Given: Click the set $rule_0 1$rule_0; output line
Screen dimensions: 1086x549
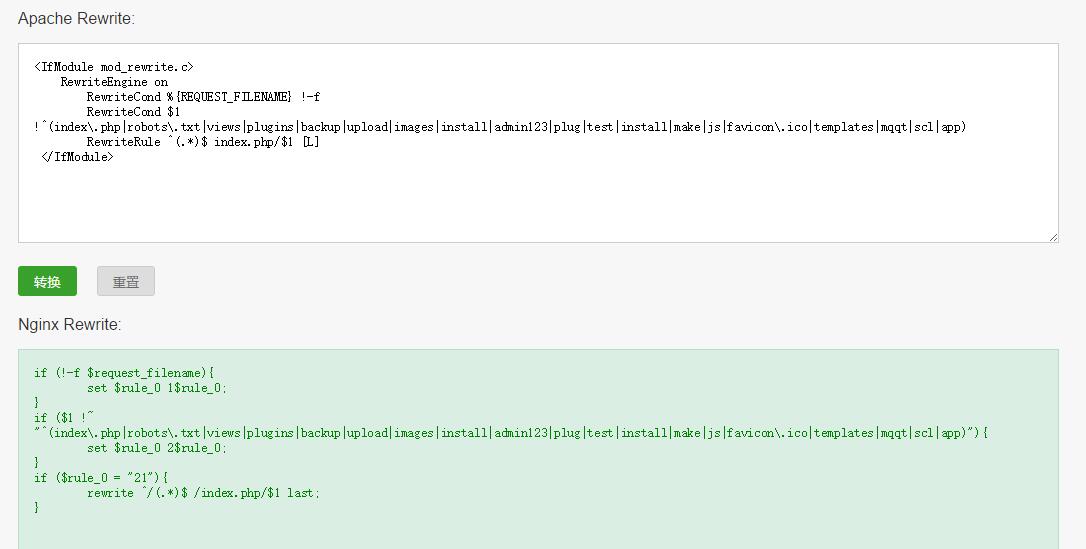Looking at the screenshot, I should click(x=157, y=388).
